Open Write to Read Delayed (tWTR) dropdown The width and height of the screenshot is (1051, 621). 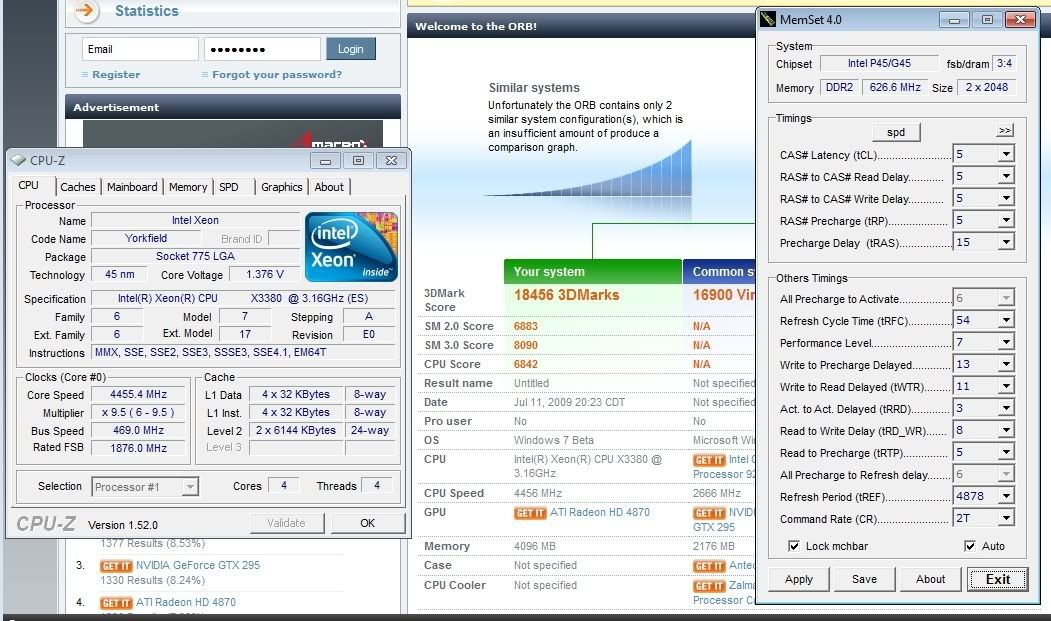(1005, 386)
